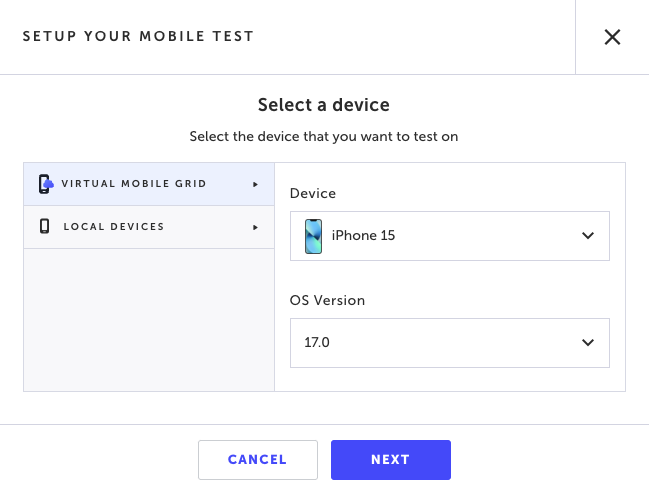The width and height of the screenshot is (649, 493).
Task: Click the Virtual Mobile Grid cloud phone icon
Action: pos(46,184)
